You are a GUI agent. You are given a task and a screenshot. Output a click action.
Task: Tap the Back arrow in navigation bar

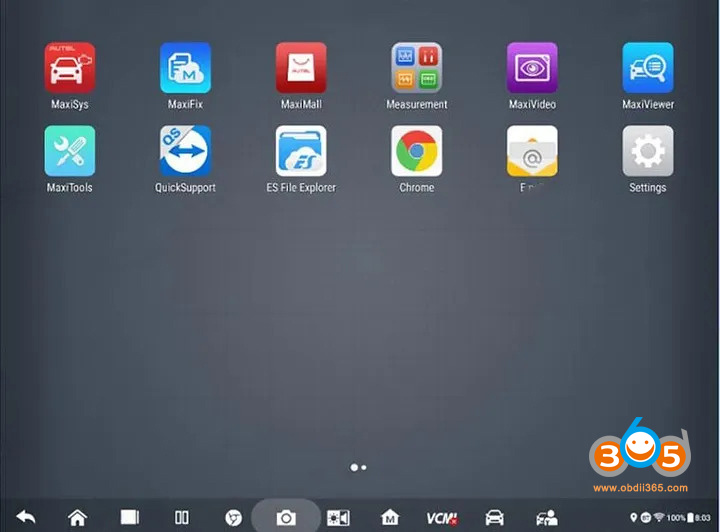26,518
